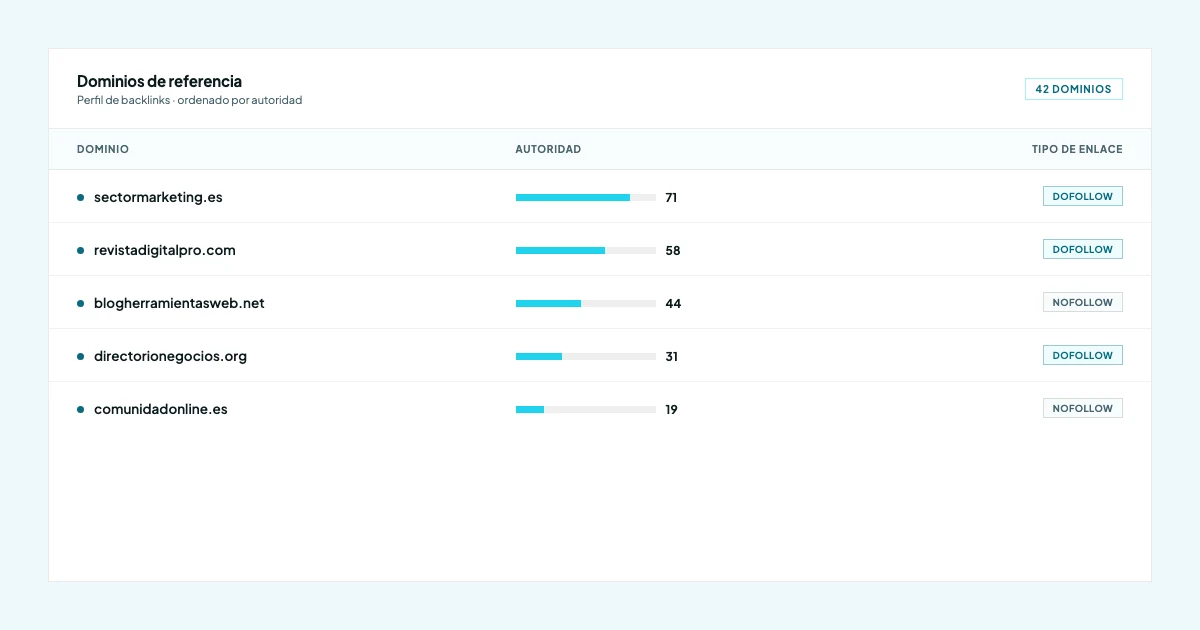Image resolution: width=1200 pixels, height=630 pixels.
Task: Click authority score 71
Action: pyautogui.click(x=671, y=198)
